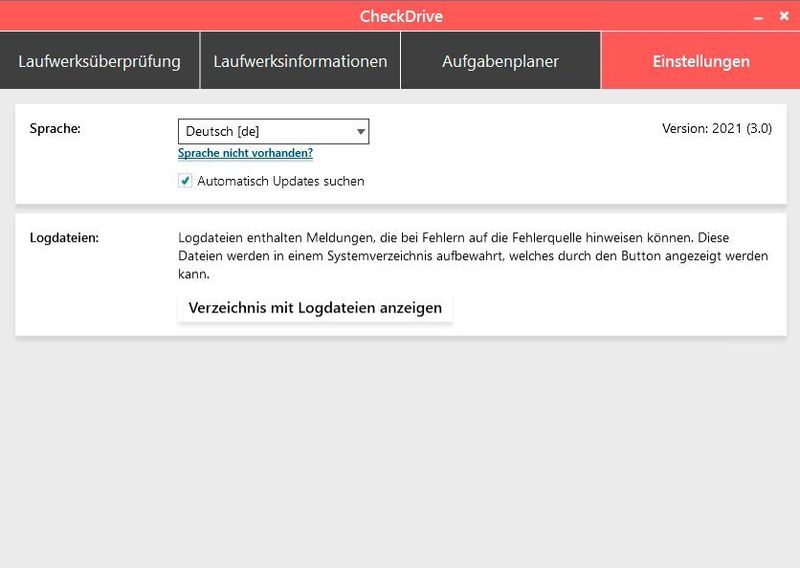Click the 'Version: 2021 (3.0)' text
Image resolution: width=800 pixels, height=568 pixels.
click(x=717, y=129)
